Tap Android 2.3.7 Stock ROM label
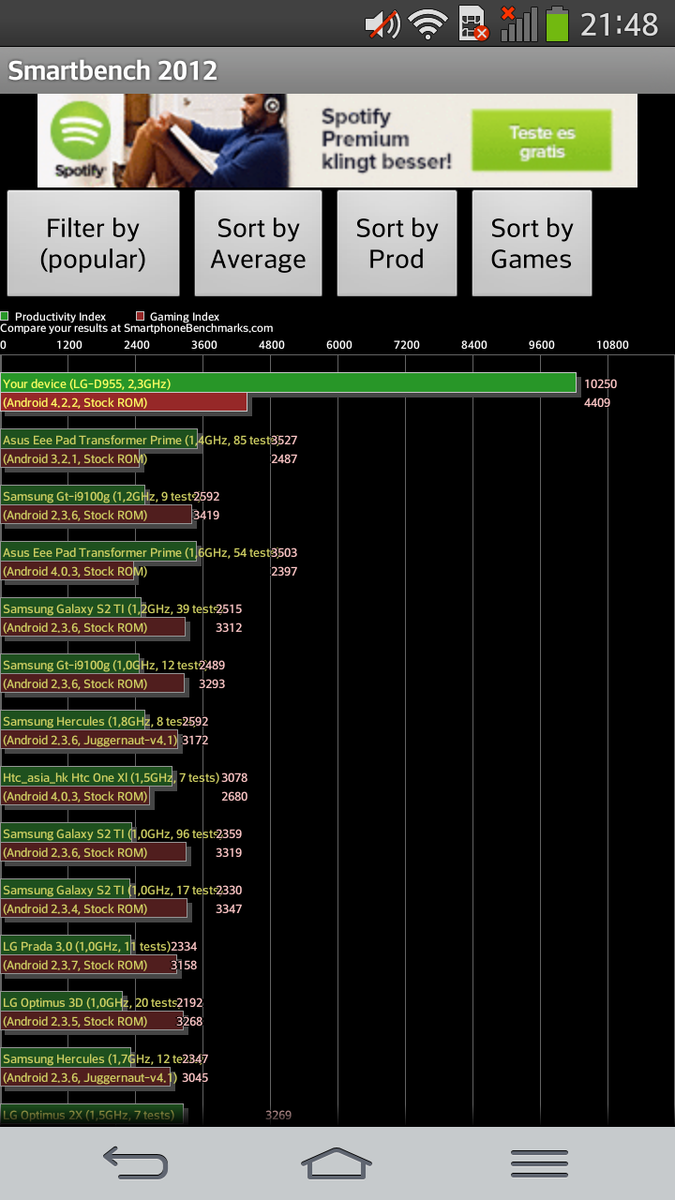Image resolution: width=675 pixels, height=1200 pixels. tap(75, 965)
